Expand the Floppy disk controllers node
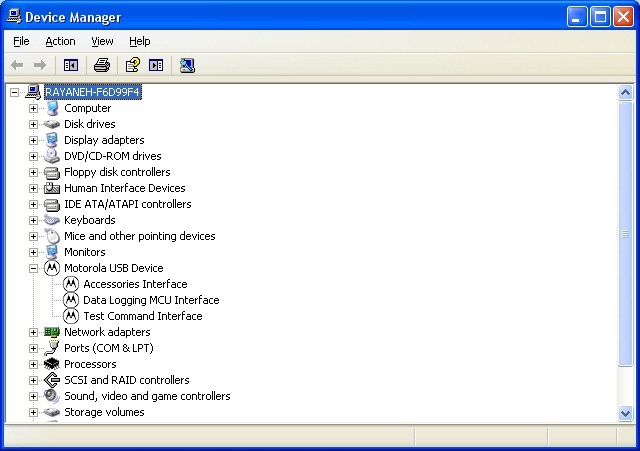This screenshot has height=451, width=640. point(33,172)
